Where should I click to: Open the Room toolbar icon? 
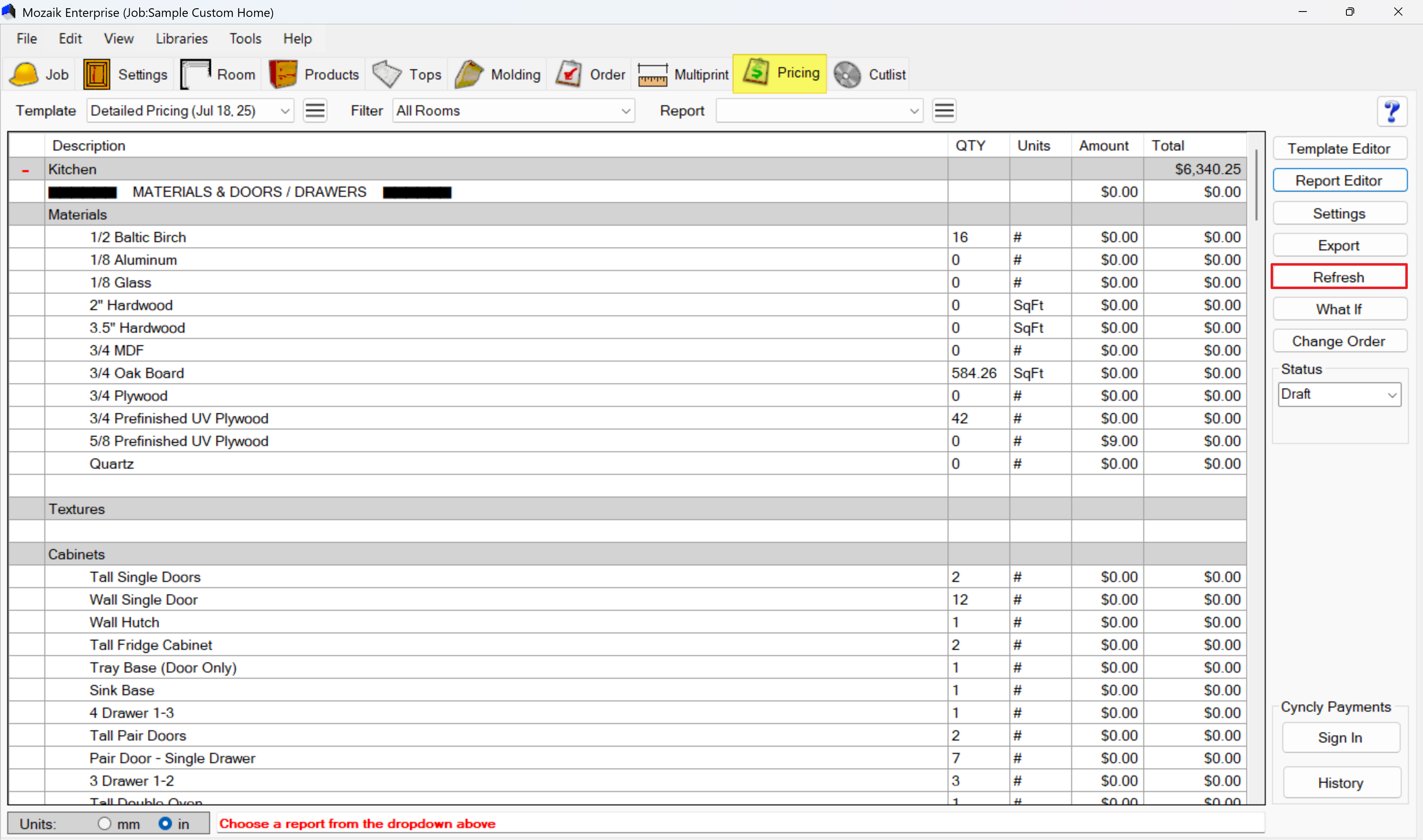(196, 74)
